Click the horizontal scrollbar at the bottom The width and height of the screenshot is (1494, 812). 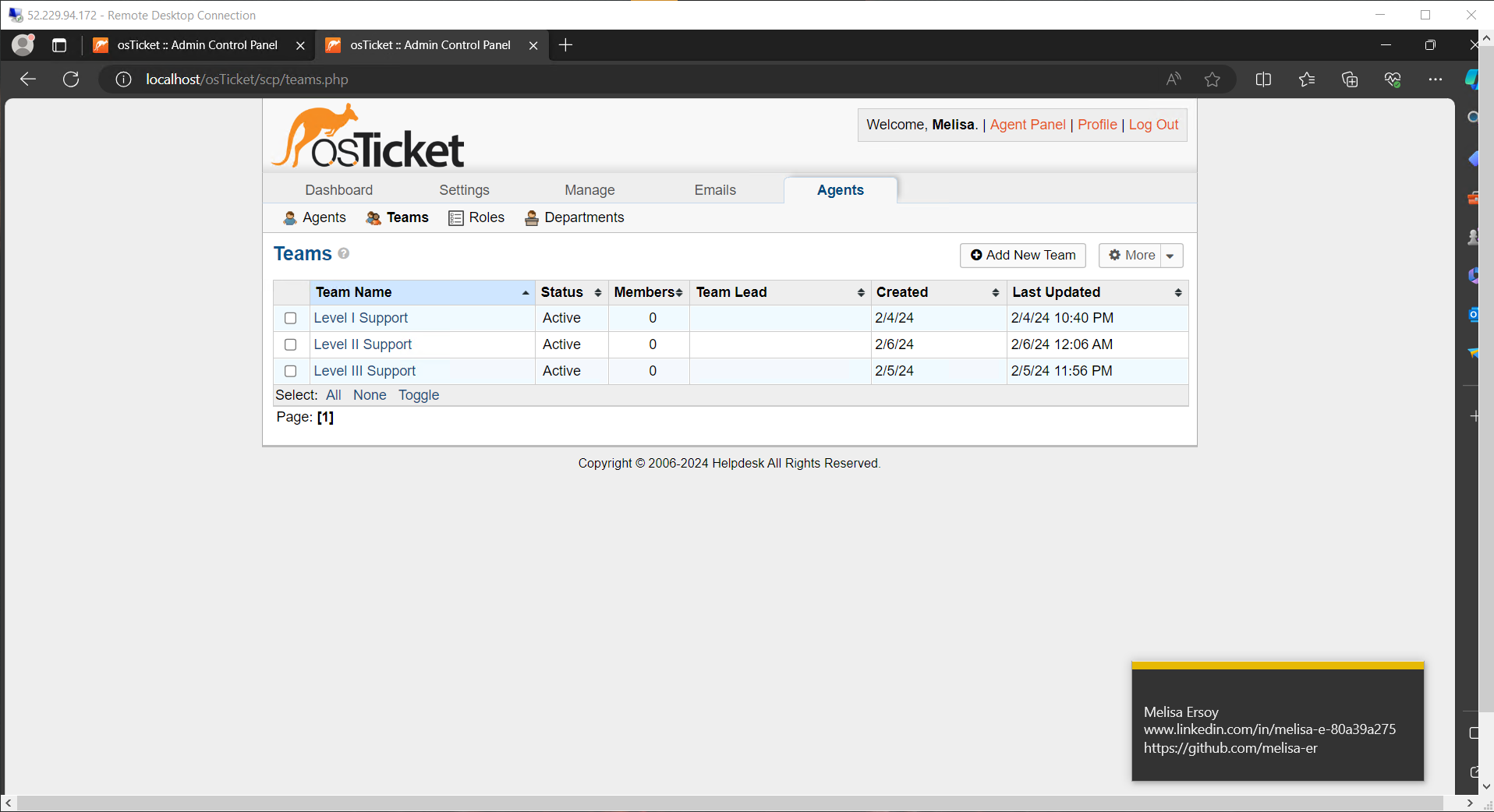(730, 803)
